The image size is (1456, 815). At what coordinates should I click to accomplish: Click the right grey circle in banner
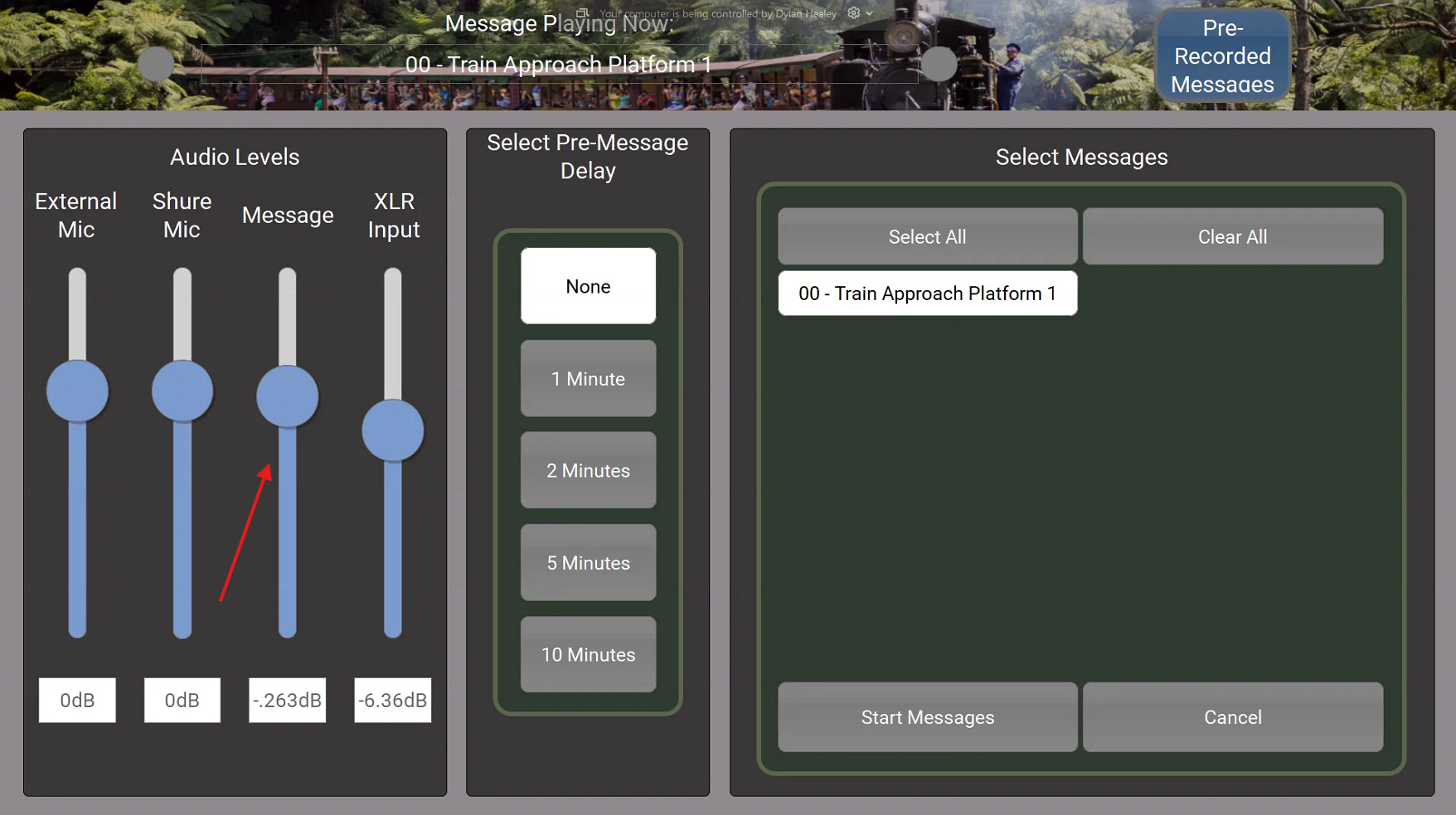pos(939,64)
